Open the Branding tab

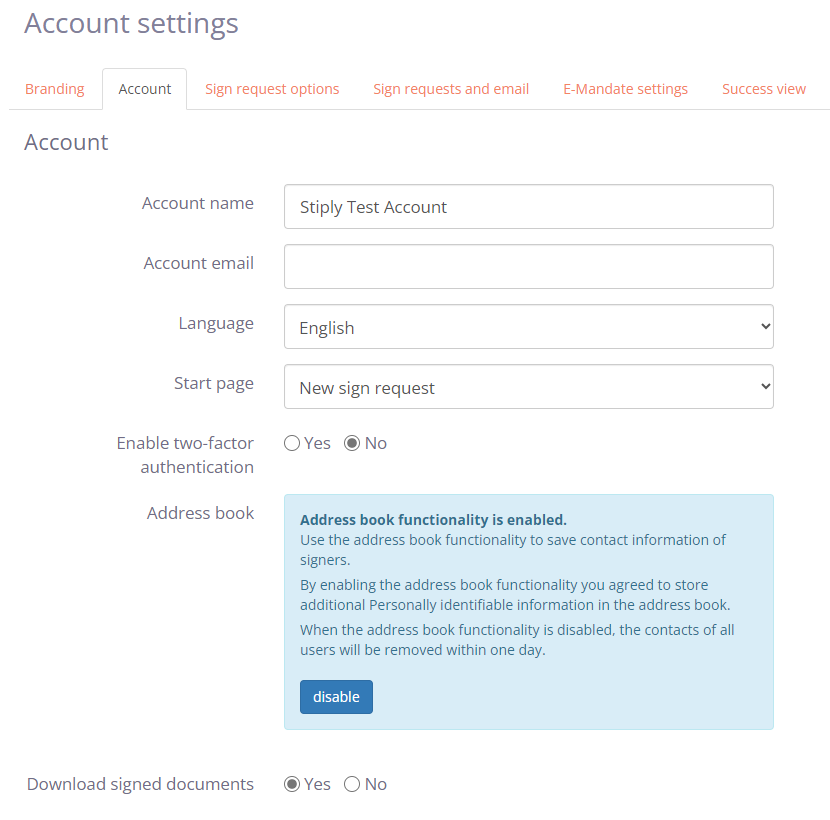[54, 89]
